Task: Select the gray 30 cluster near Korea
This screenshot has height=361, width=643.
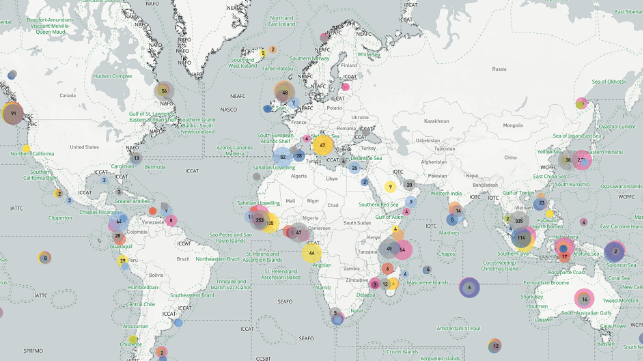Action: (568, 160)
